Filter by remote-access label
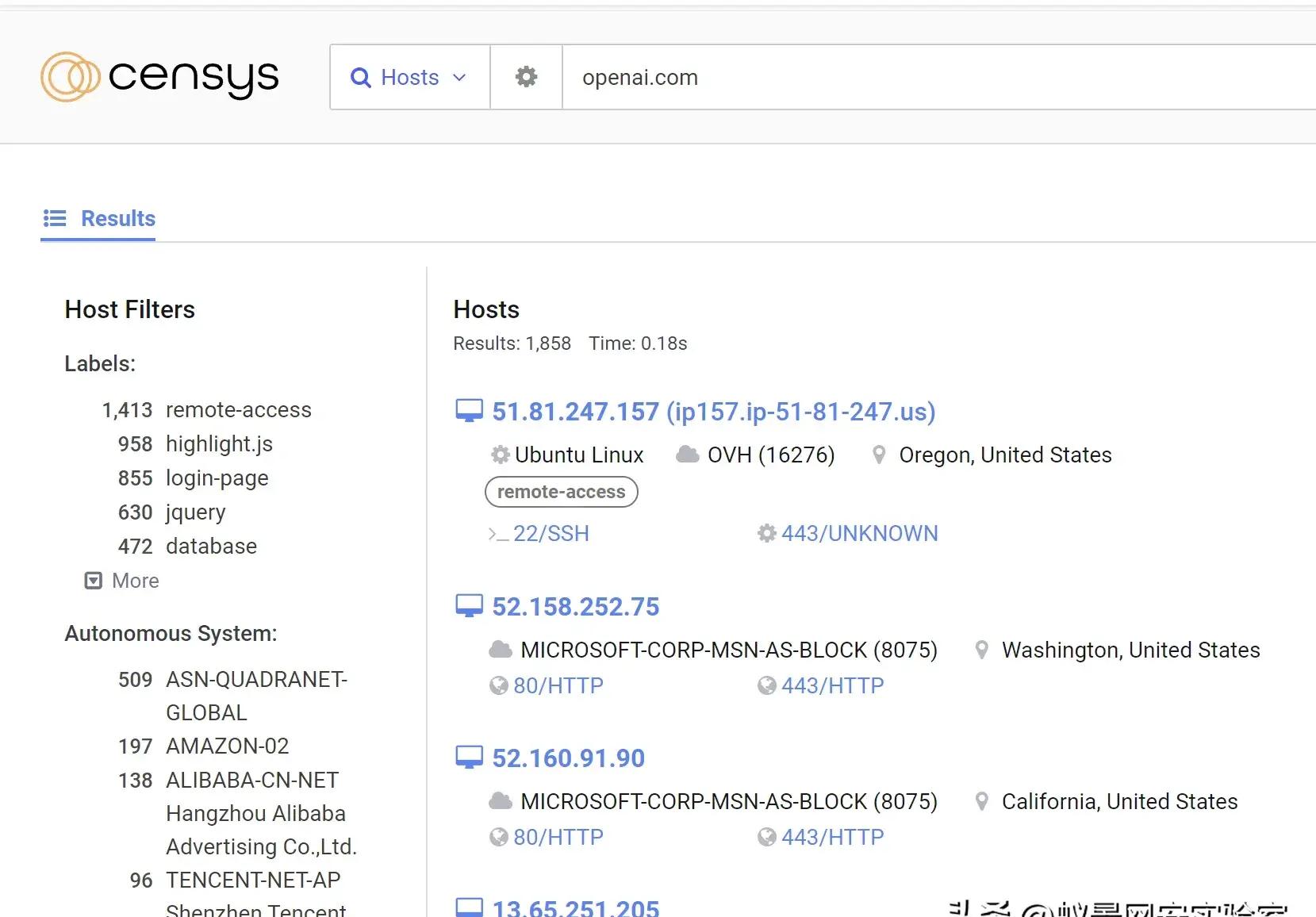The image size is (1316, 917). point(238,409)
